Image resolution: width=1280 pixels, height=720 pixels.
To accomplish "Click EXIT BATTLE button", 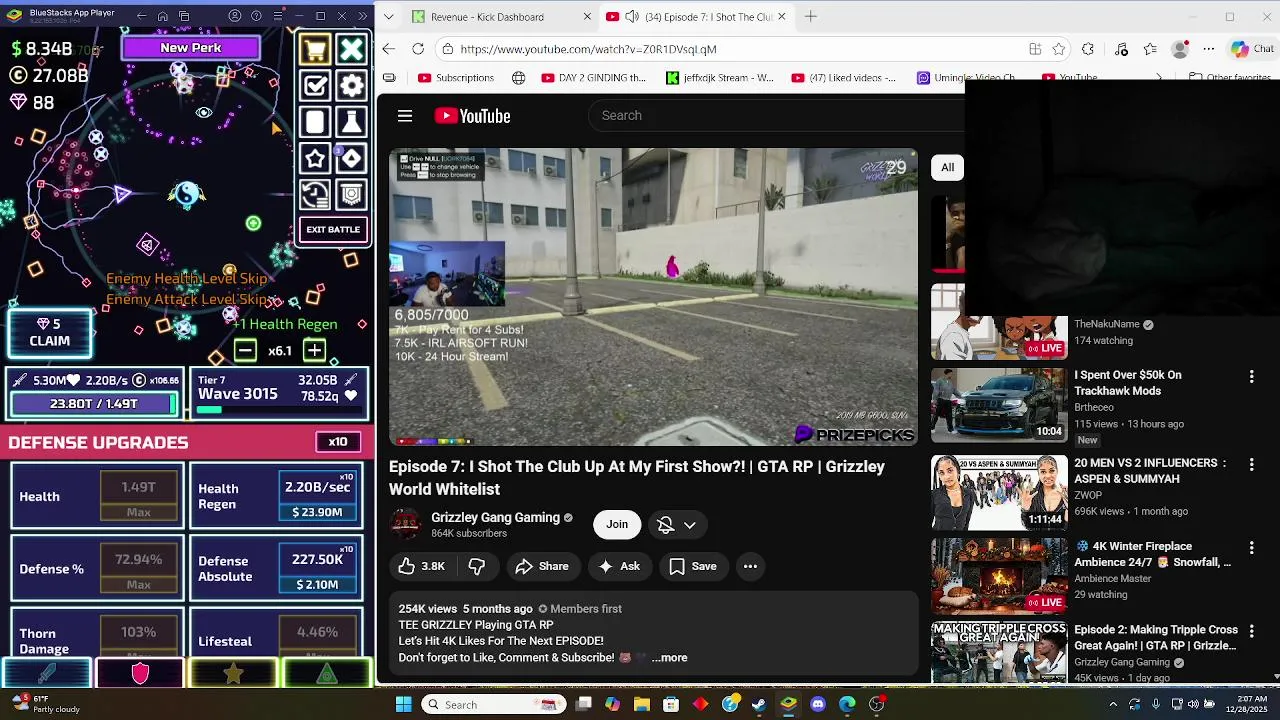I will [333, 230].
